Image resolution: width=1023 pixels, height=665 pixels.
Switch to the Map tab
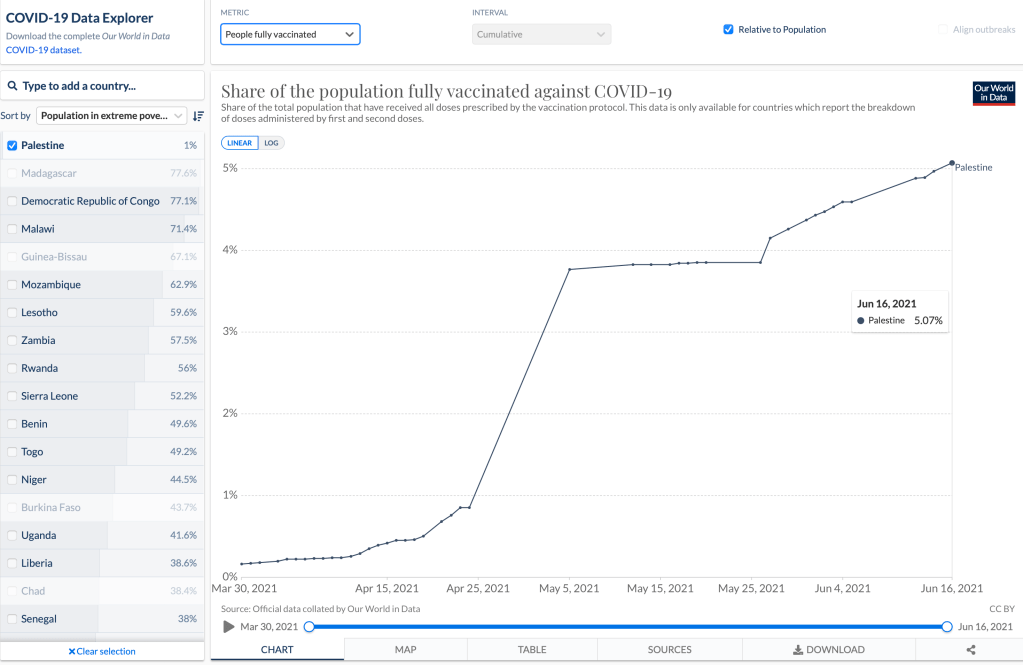point(405,650)
